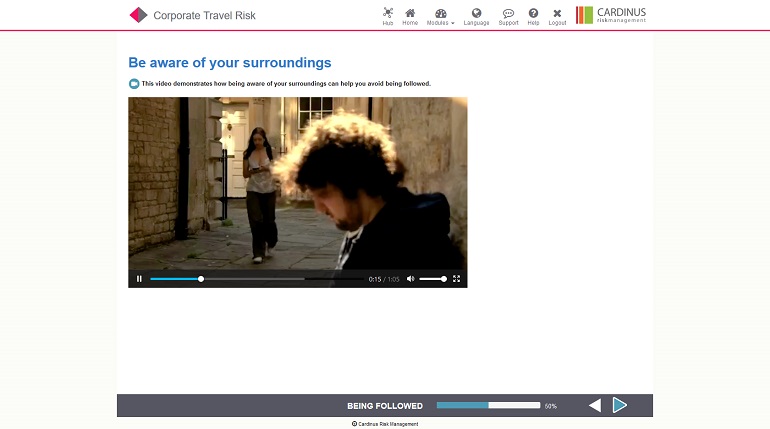Click the Corporate Travel Risk diamond logo
This screenshot has width=770, height=429.
pyautogui.click(x=138, y=15)
